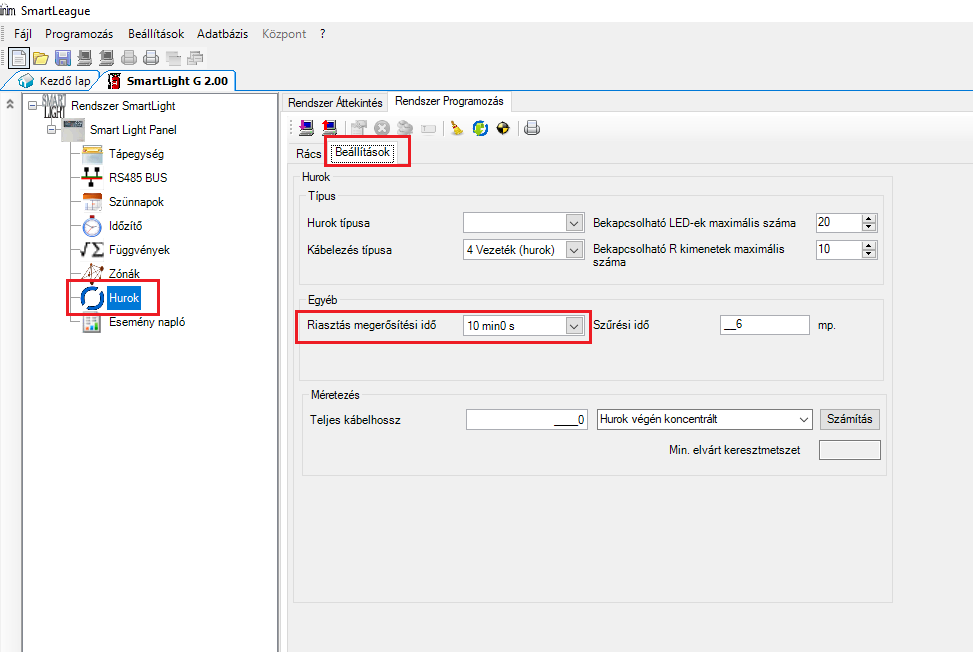The image size is (973, 652).
Task: Open the Központ menu
Action: pos(284,34)
